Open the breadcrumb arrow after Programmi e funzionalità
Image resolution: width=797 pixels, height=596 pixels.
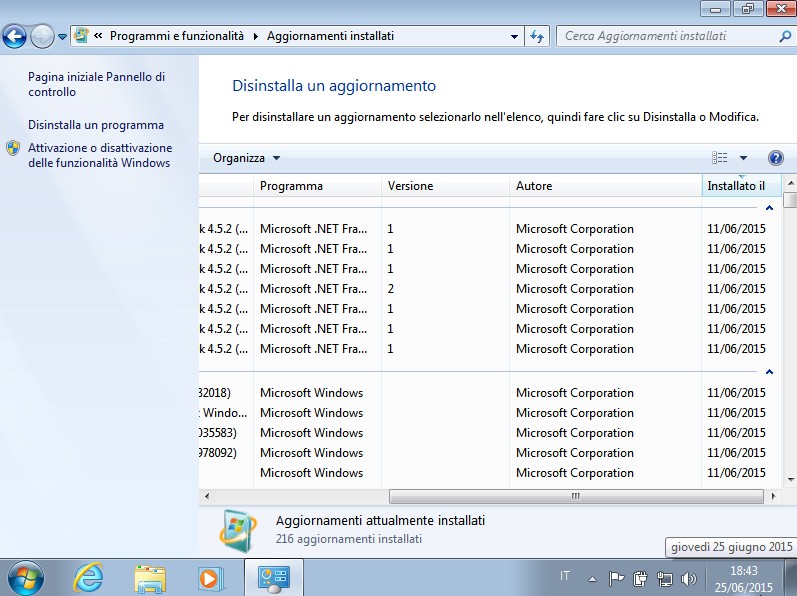tap(256, 36)
